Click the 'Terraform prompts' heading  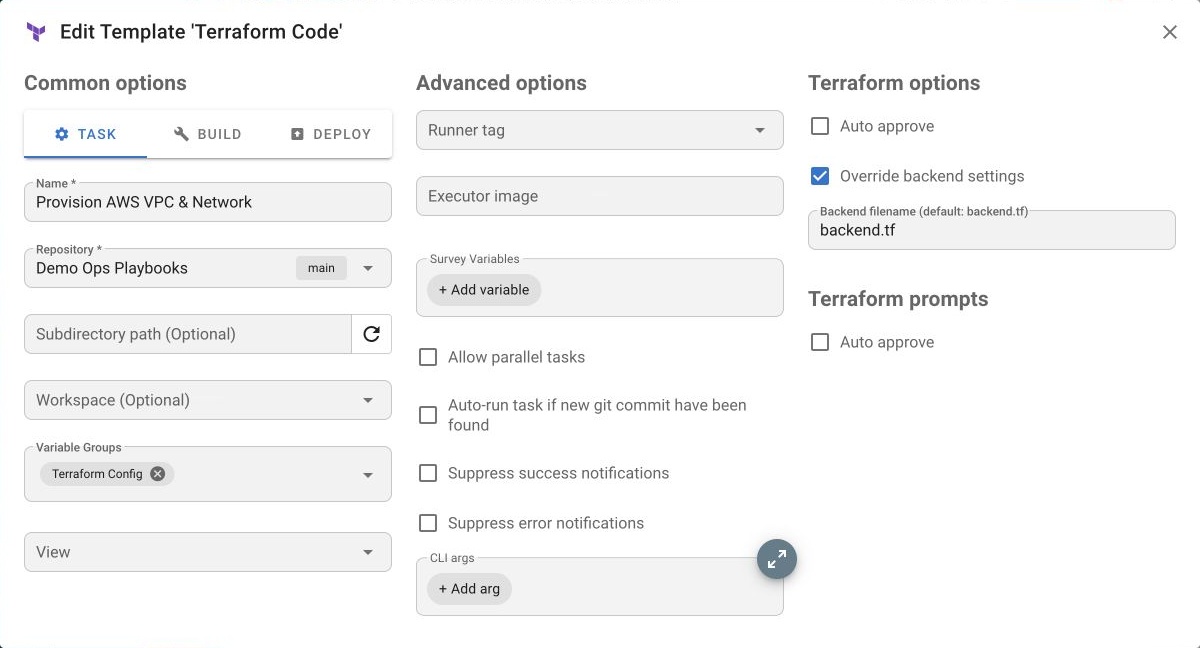898,299
